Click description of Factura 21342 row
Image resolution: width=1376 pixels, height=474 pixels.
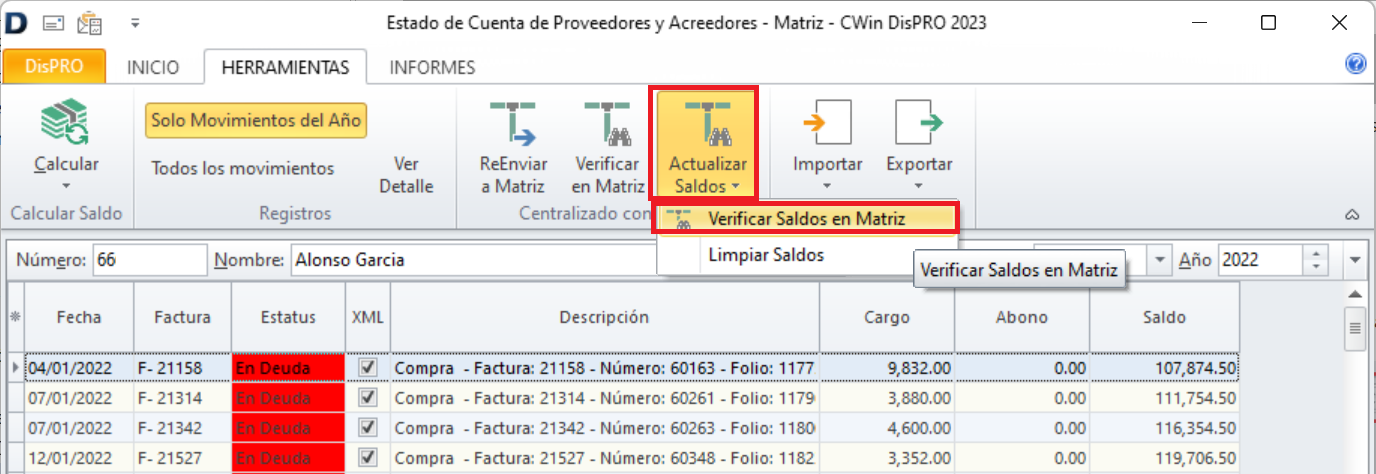tap(604, 428)
